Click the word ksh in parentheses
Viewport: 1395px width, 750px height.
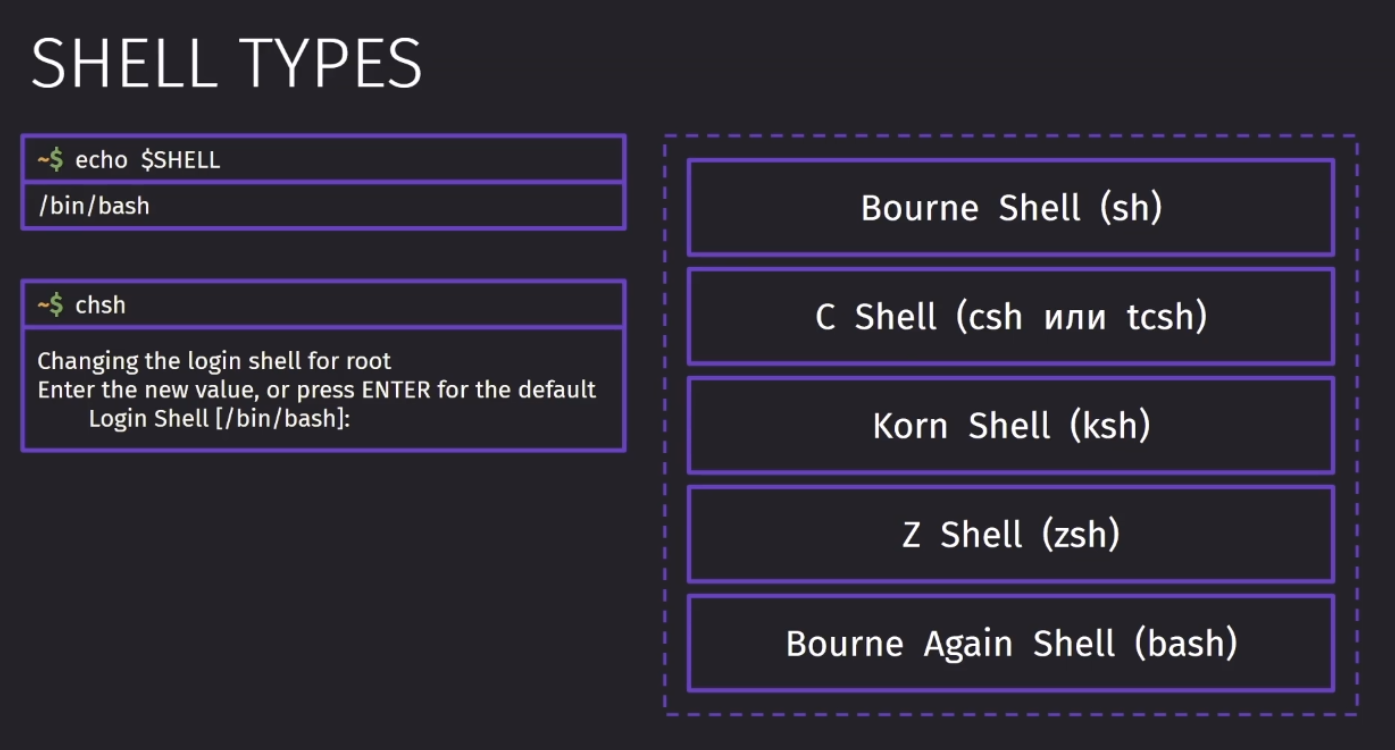[1110, 426]
